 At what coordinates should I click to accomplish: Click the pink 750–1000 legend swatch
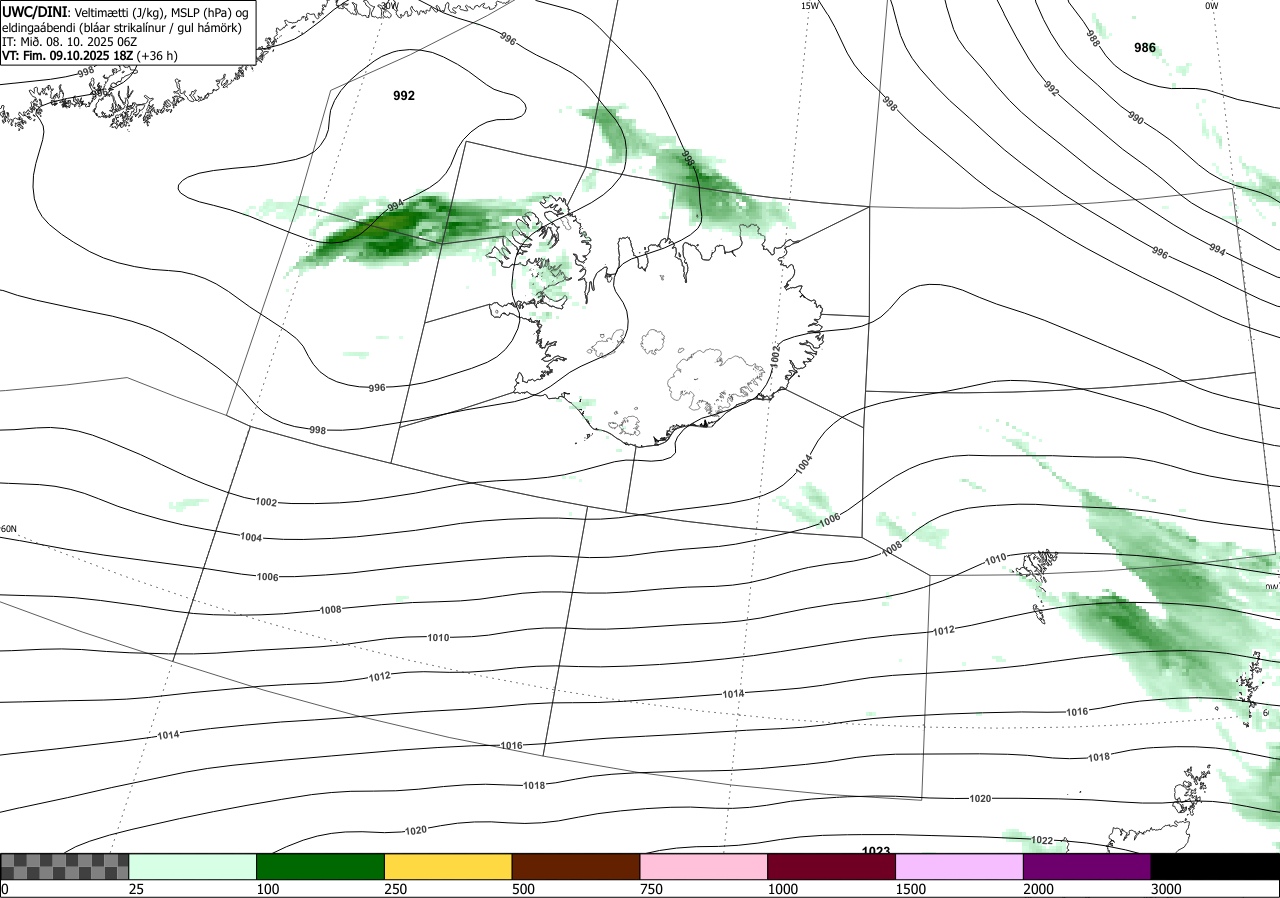[x=704, y=866]
